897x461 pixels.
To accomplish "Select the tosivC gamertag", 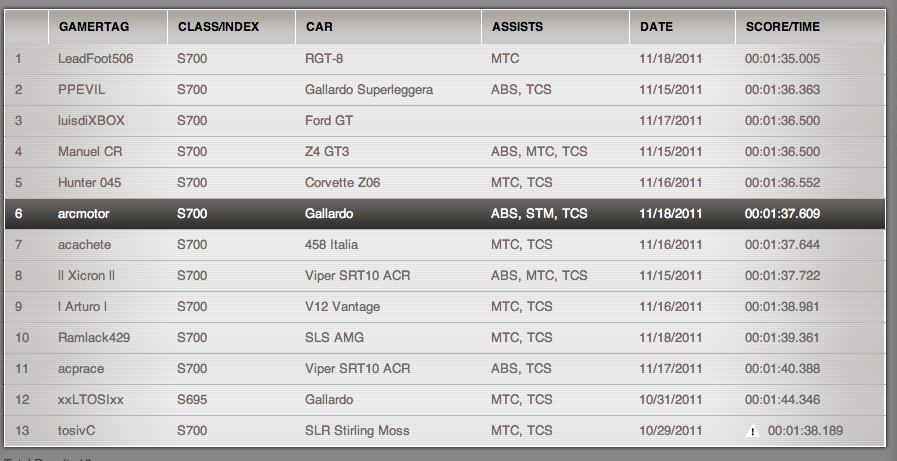I will 77,431.
